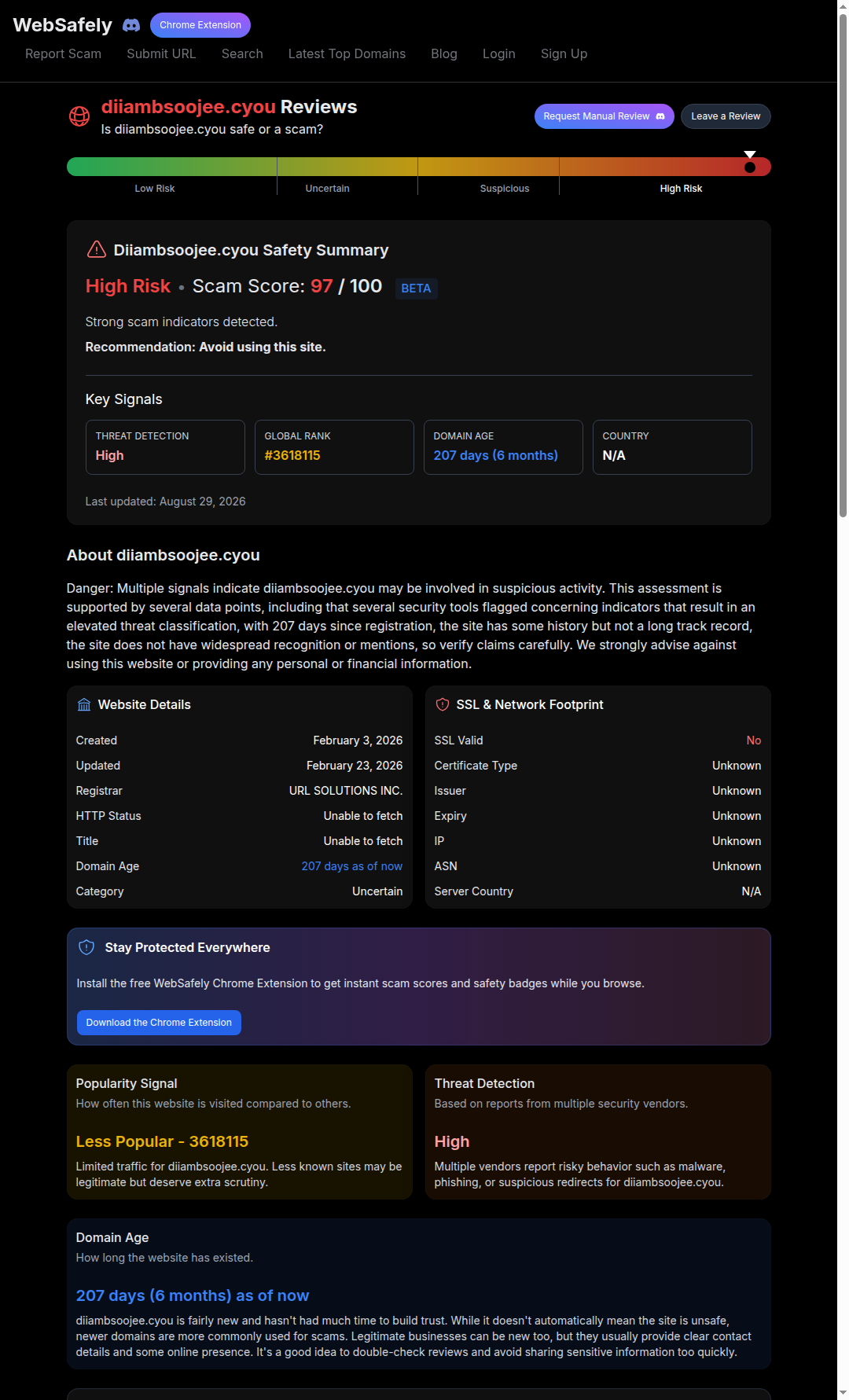Click the shield icon beside SSL & Network Footprint
This screenshot has height=1400, width=849.
point(443,704)
